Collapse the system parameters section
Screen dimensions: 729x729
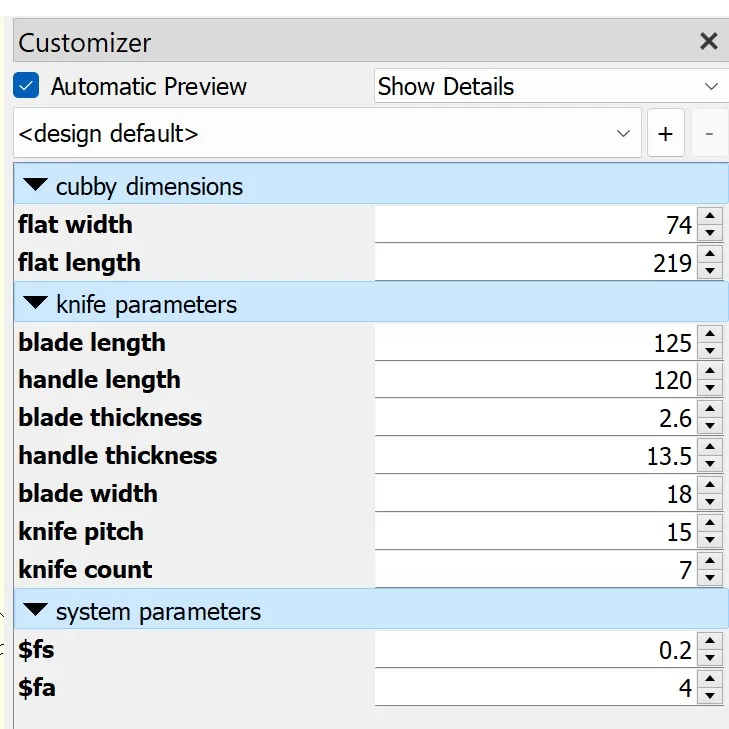point(36,611)
